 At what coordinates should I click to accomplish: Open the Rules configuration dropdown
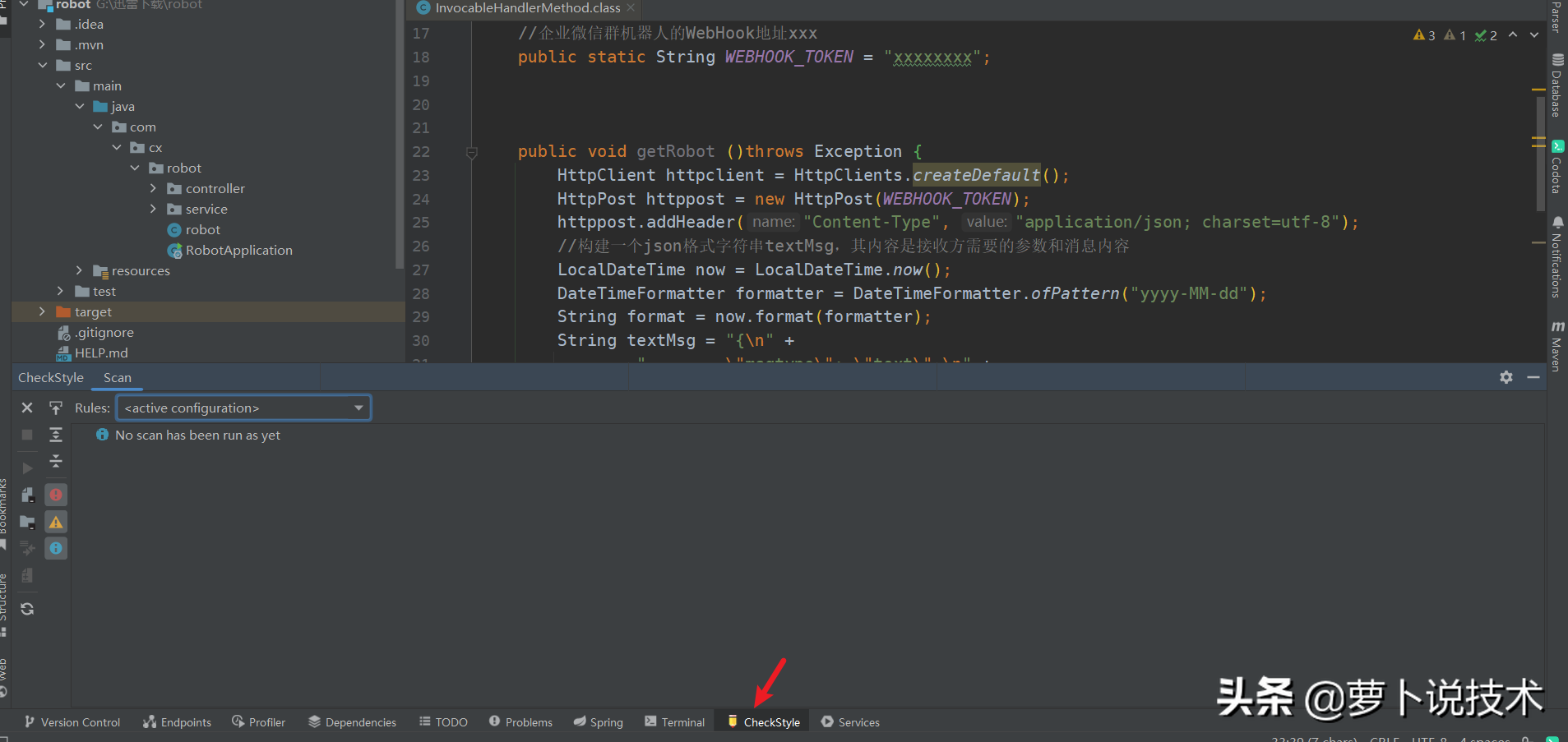[243, 408]
